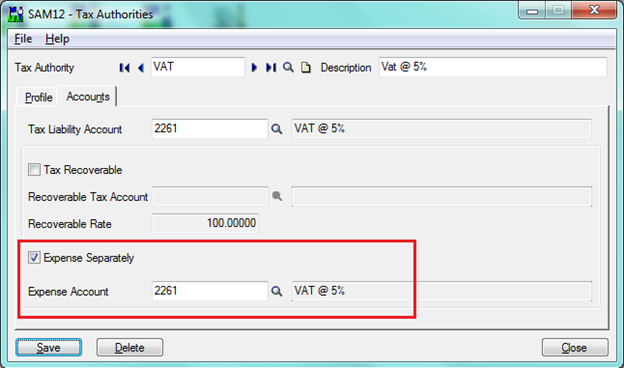624x368 pixels.
Task: Jump to first Tax Authority record
Action: point(124,68)
